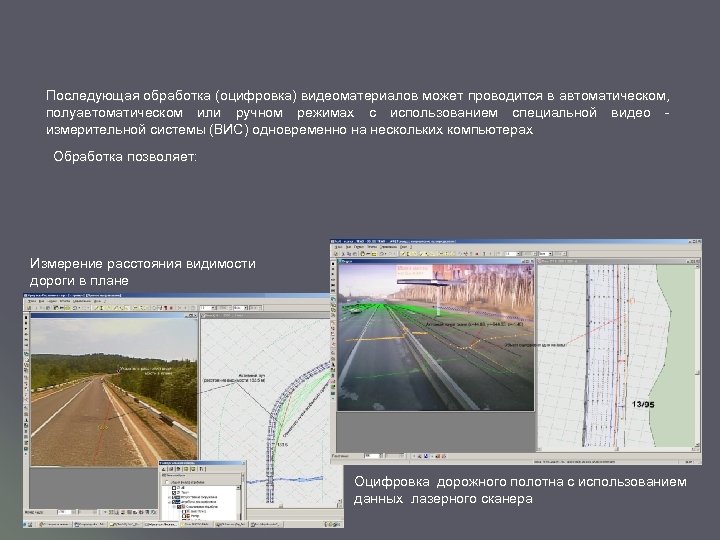Click the plan view with green area in the right window
The width and height of the screenshot is (720, 540).
coord(616,356)
